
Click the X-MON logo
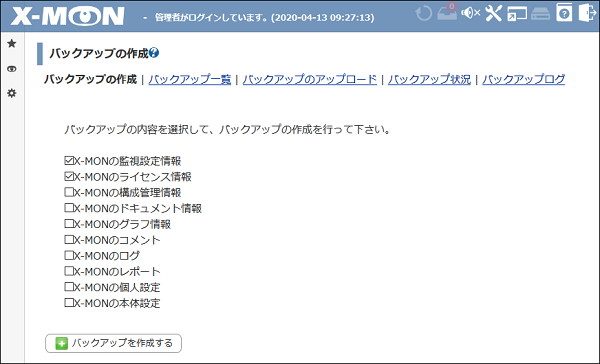(67, 16)
